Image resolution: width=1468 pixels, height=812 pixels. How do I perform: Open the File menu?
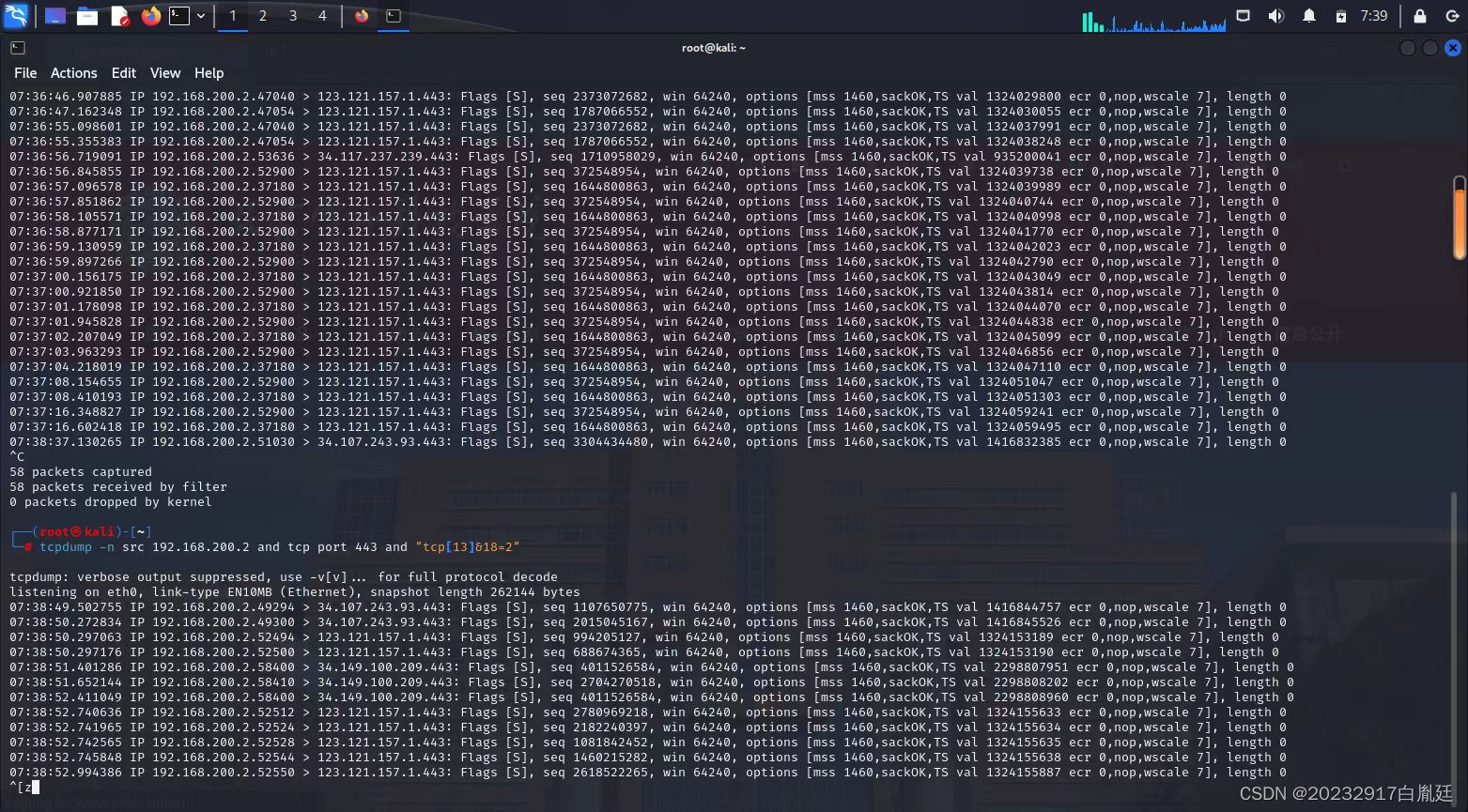click(x=25, y=73)
